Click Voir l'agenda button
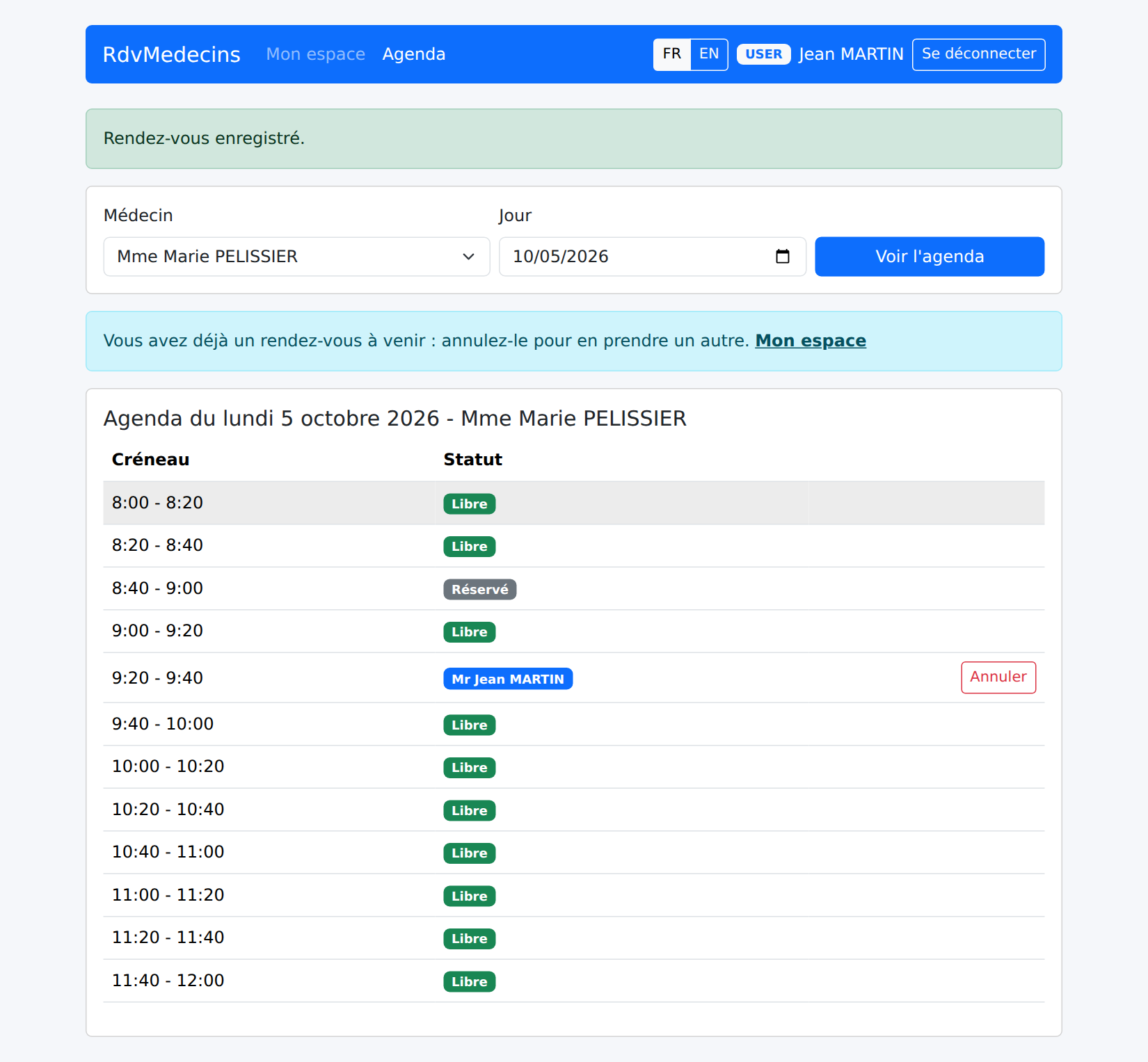Screen dimensions: 1148x1062 pyautogui.click(x=930, y=257)
